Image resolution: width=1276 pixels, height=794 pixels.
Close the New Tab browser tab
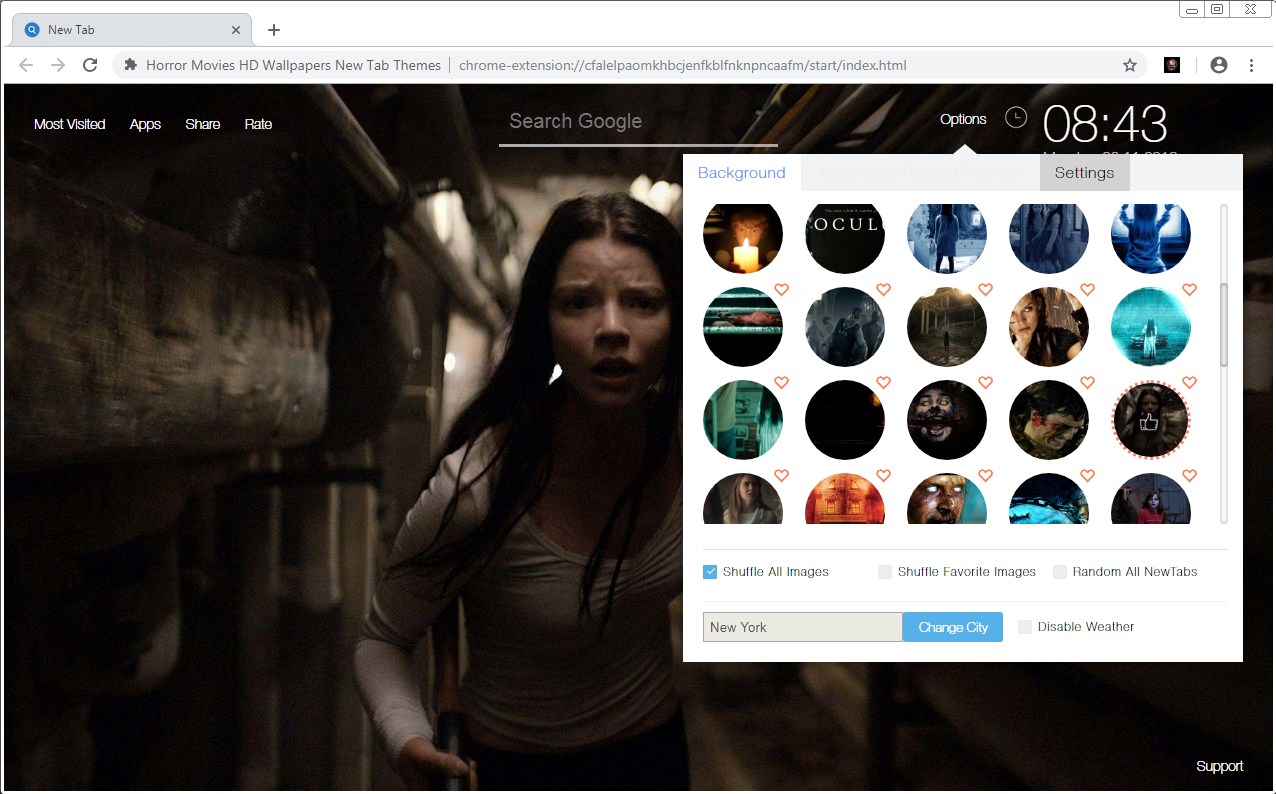pos(236,30)
